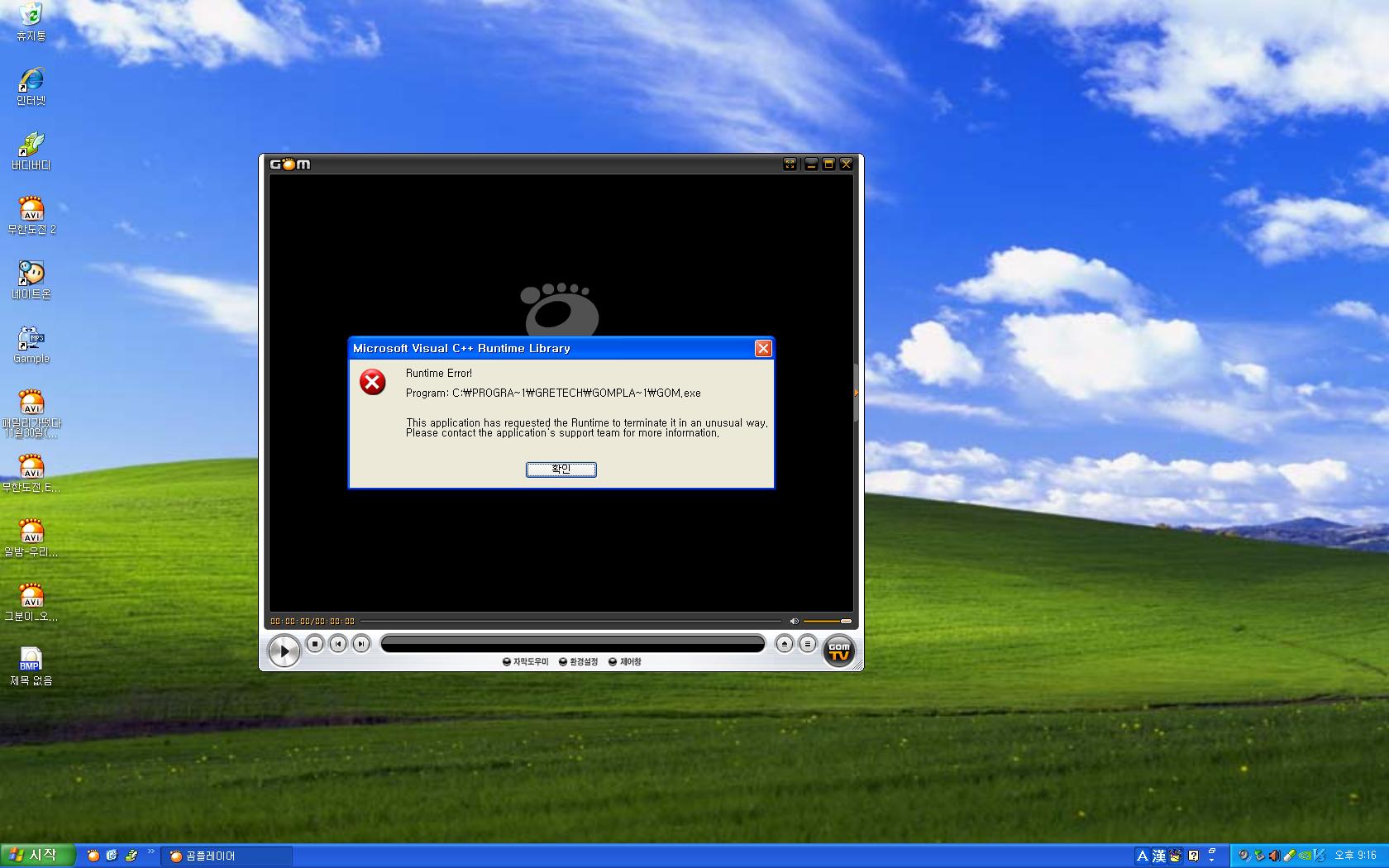Click the tray webcam icon
The width and height of the screenshot is (1389, 868).
1243,856
